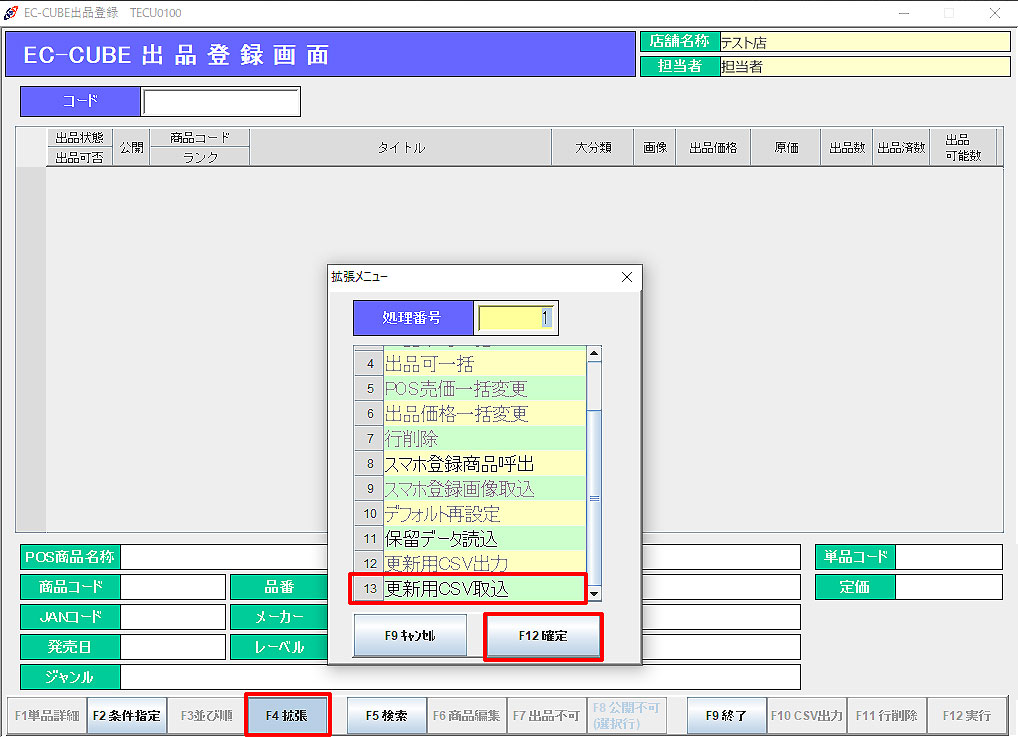Viewport: 1018px width, 737px height.
Task: Close the 拡張メニュー dialog with X
Action: pos(627,277)
